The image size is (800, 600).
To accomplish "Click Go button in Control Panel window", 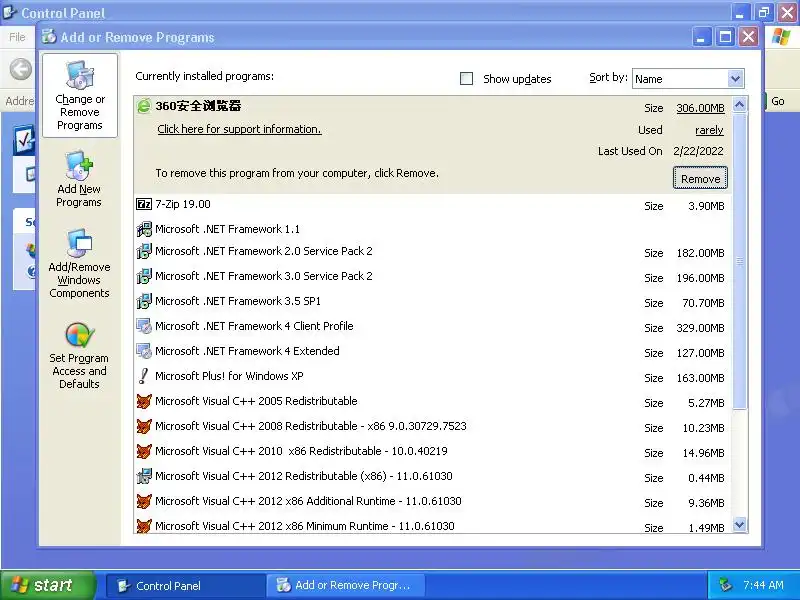I will point(778,101).
